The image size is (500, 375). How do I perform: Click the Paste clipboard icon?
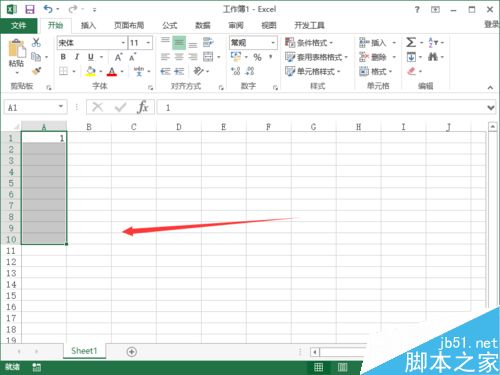tap(17, 49)
